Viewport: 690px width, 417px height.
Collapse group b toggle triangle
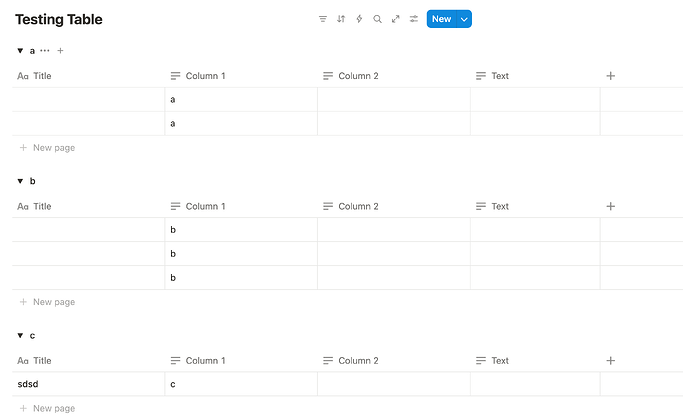(20, 181)
